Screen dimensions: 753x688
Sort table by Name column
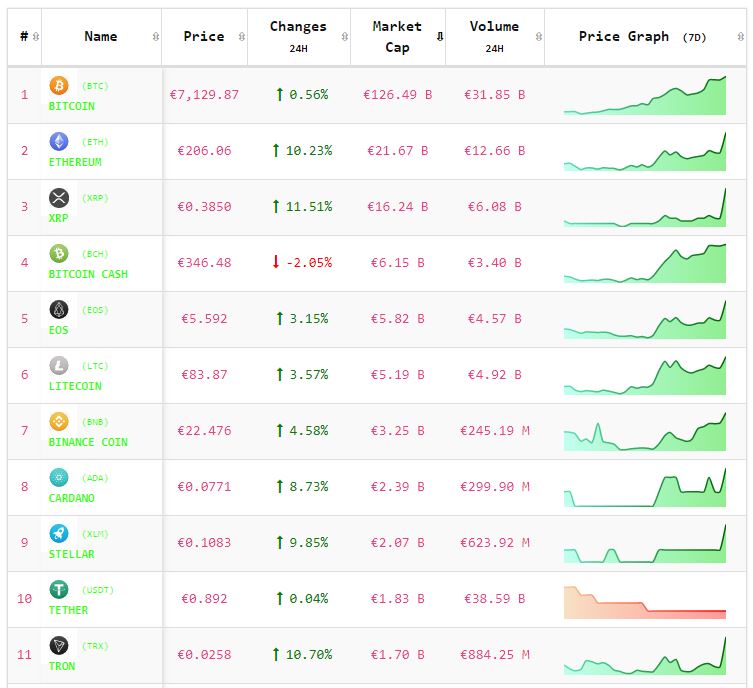coord(101,37)
